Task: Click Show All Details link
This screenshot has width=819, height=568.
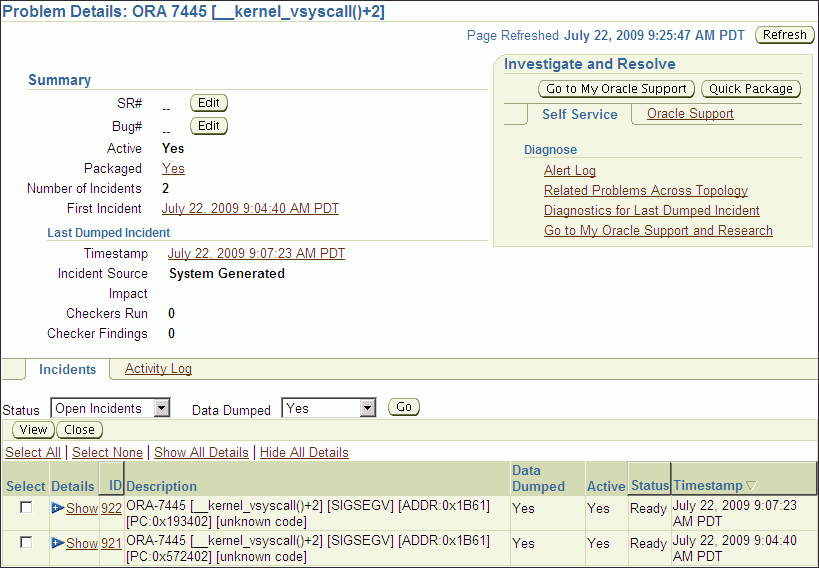Action: [201, 453]
